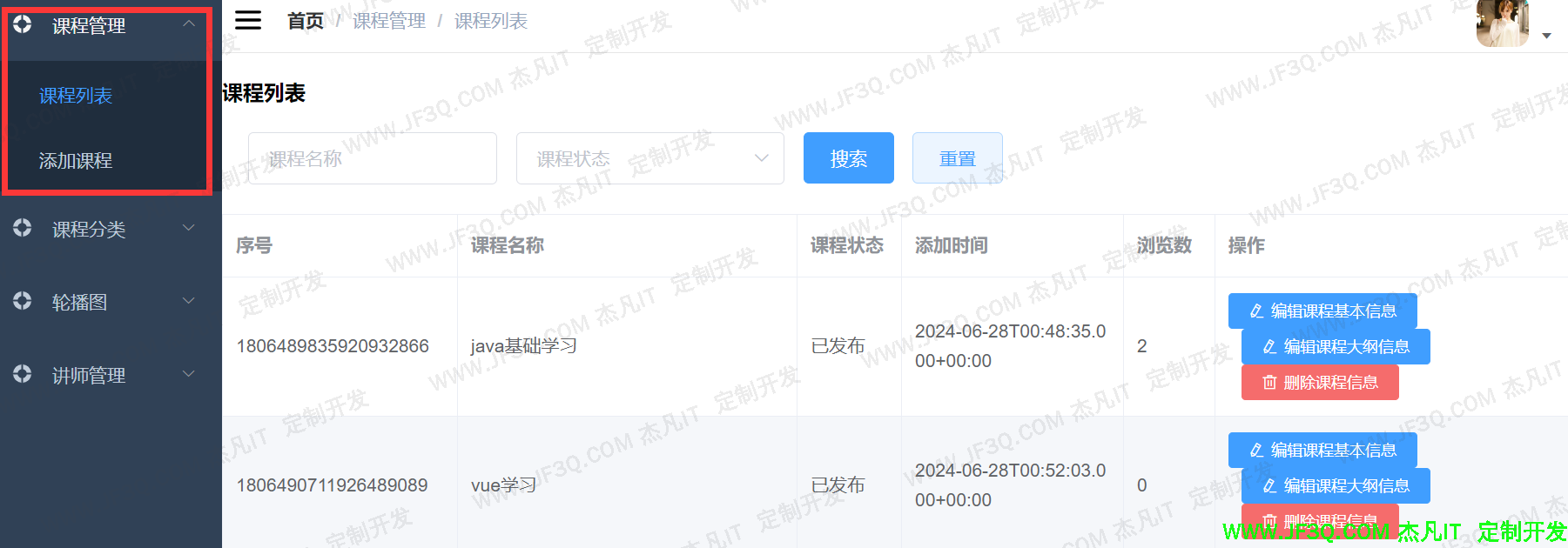The width and height of the screenshot is (1568, 548).
Task: Select 添加课程 in the sidebar
Action: 76,161
